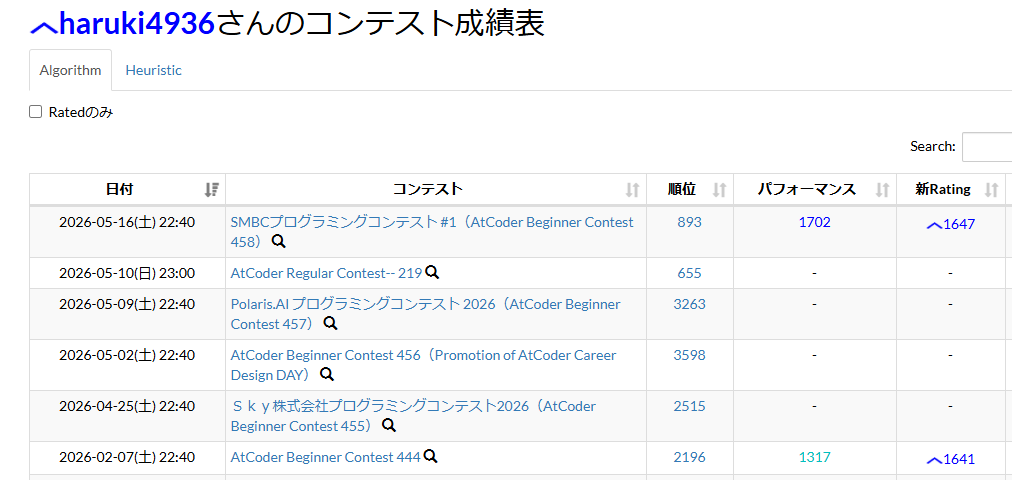Open SMBCプログラミングコンテスト #1 contest link
The image size is (1012, 480).
tap(432, 232)
